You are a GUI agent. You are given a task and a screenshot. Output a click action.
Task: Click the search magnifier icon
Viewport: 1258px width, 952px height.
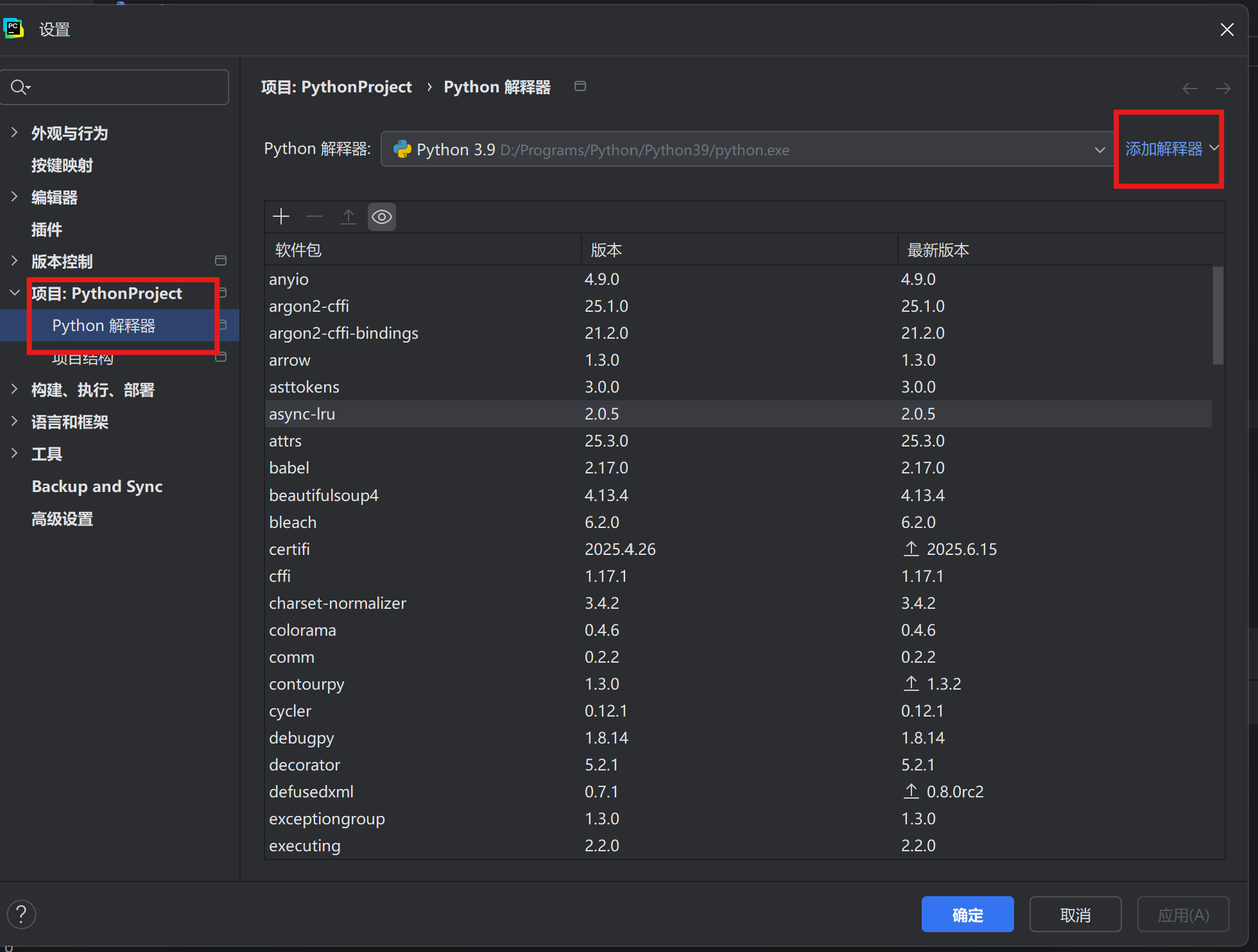pyautogui.click(x=20, y=87)
